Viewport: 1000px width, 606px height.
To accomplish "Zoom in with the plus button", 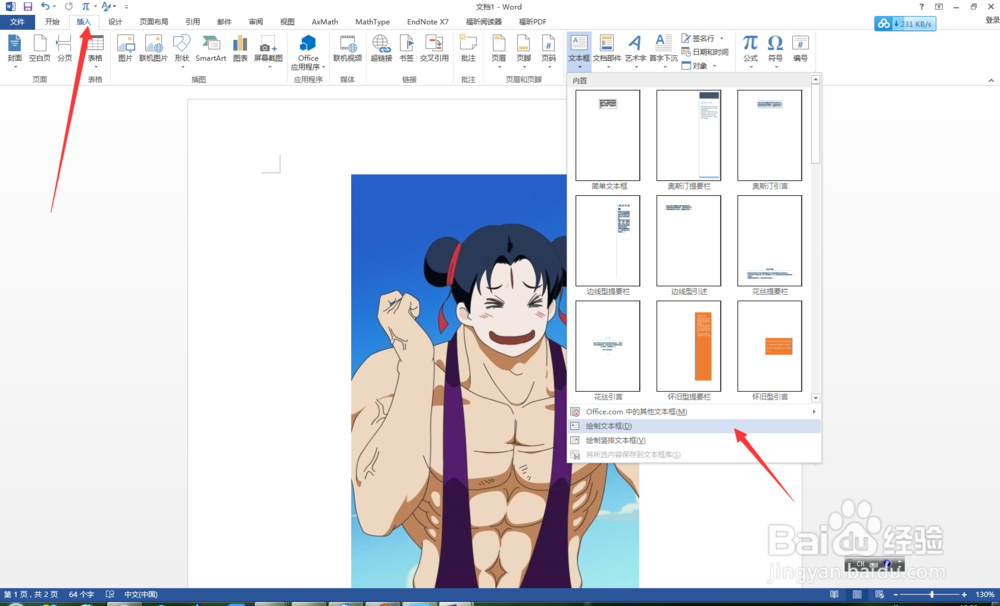I will pos(964,595).
